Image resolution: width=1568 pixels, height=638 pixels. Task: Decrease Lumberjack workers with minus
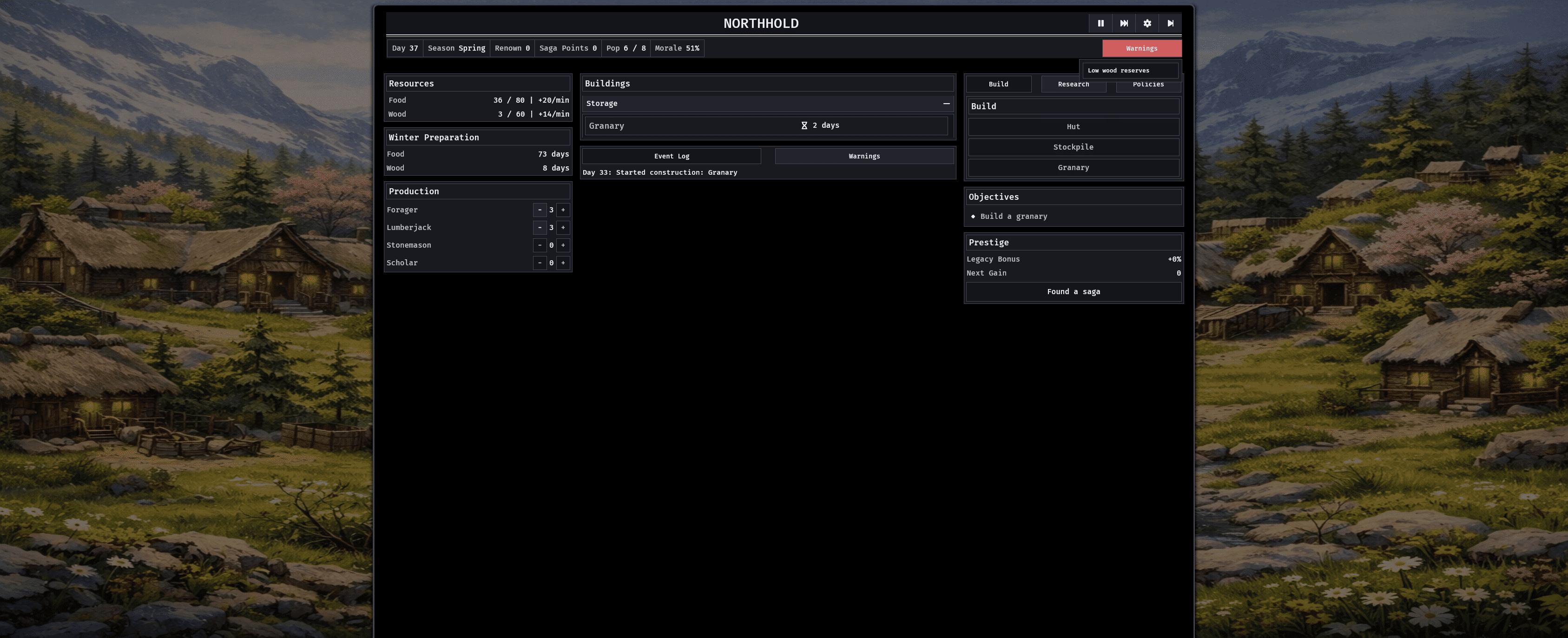pos(539,228)
